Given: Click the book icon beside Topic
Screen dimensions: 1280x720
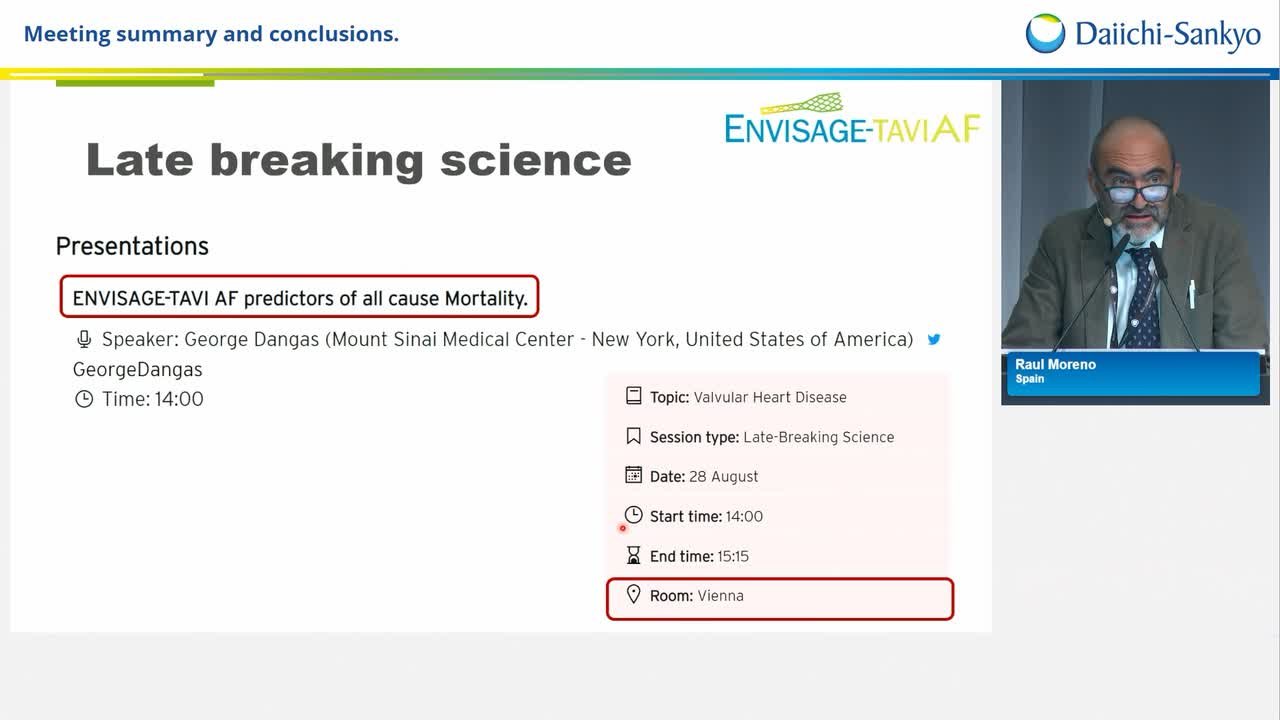Looking at the screenshot, I should point(633,396).
